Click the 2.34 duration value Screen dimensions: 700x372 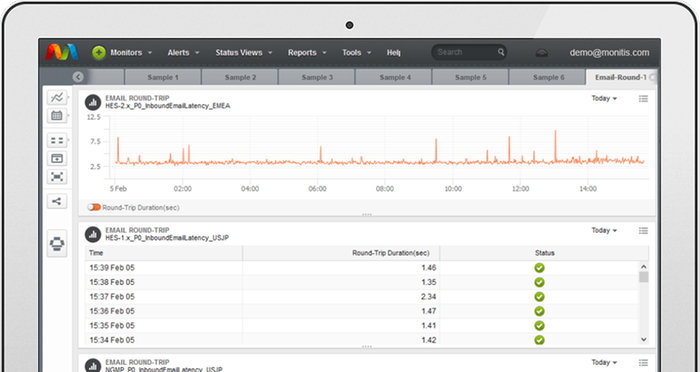click(x=429, y=297)
